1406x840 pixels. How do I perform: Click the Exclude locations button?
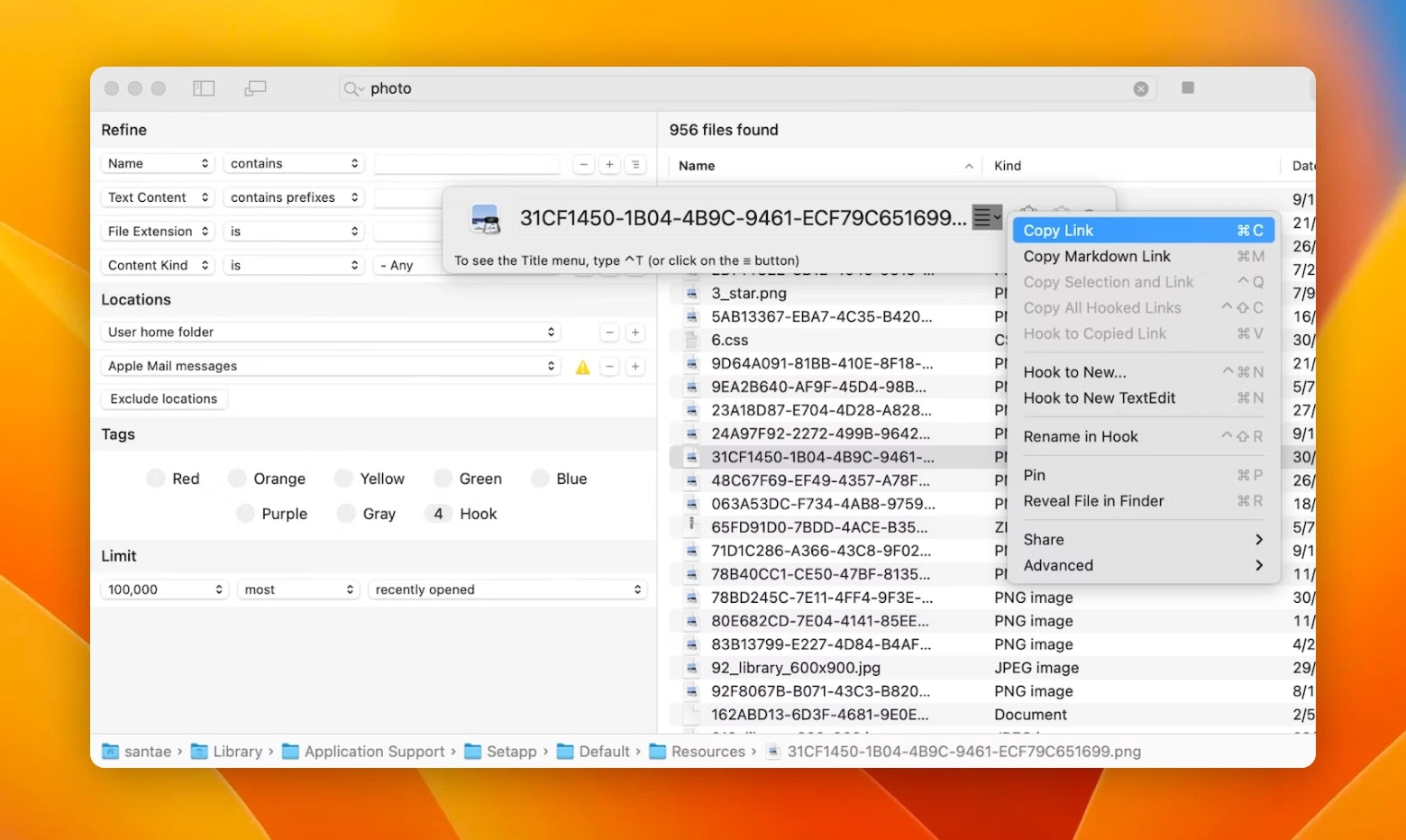click(164, 399)
